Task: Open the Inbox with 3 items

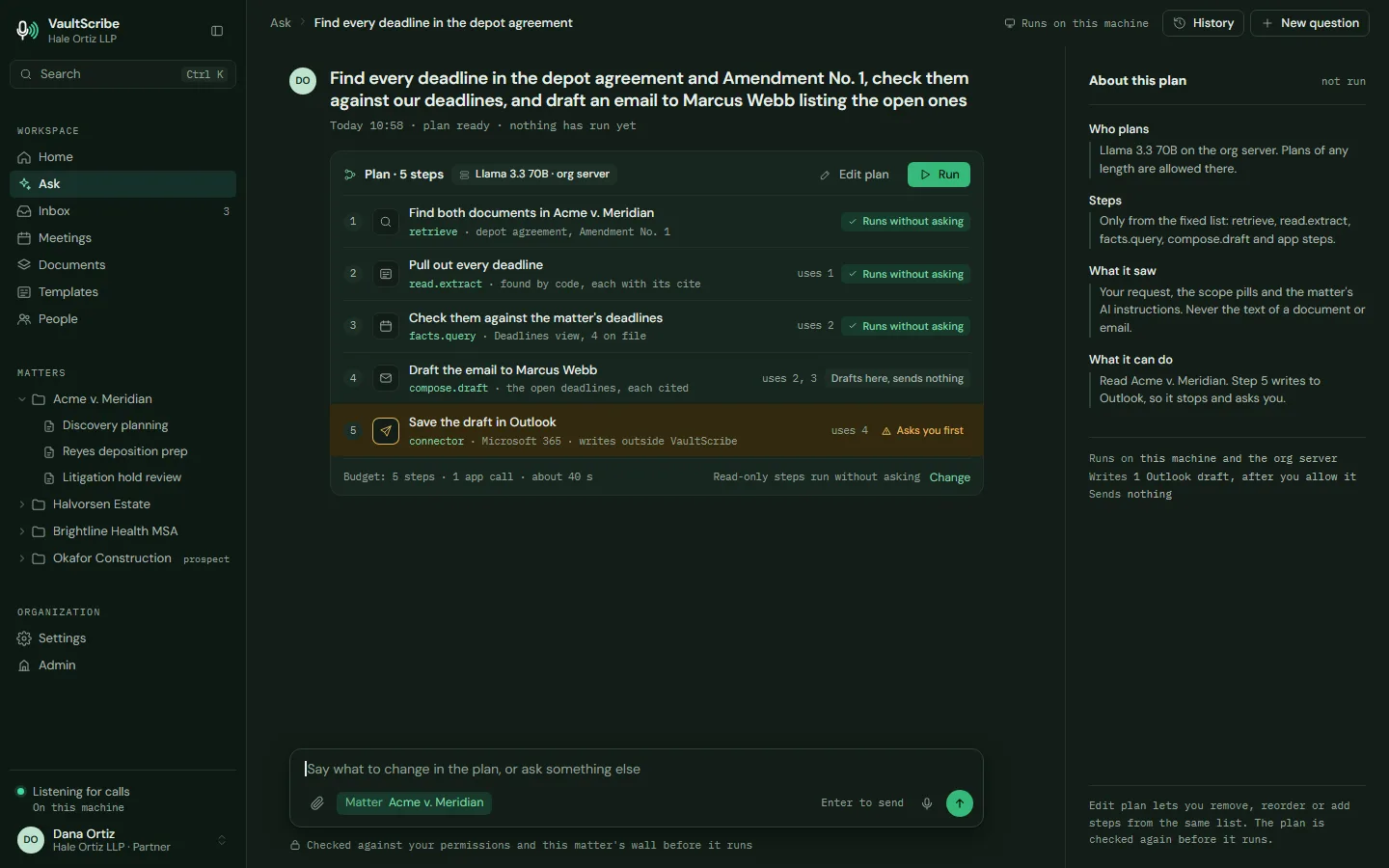Action: [123, 211]
